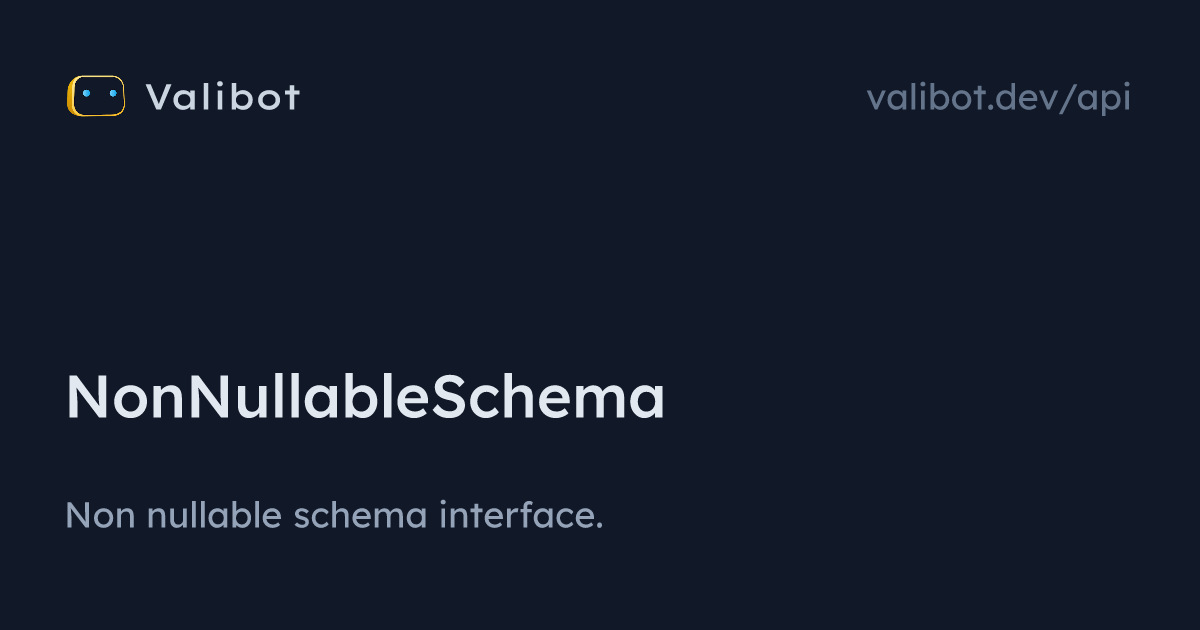Open the valibot.dev/api link

pyautogui.click(x=999, y=98)
